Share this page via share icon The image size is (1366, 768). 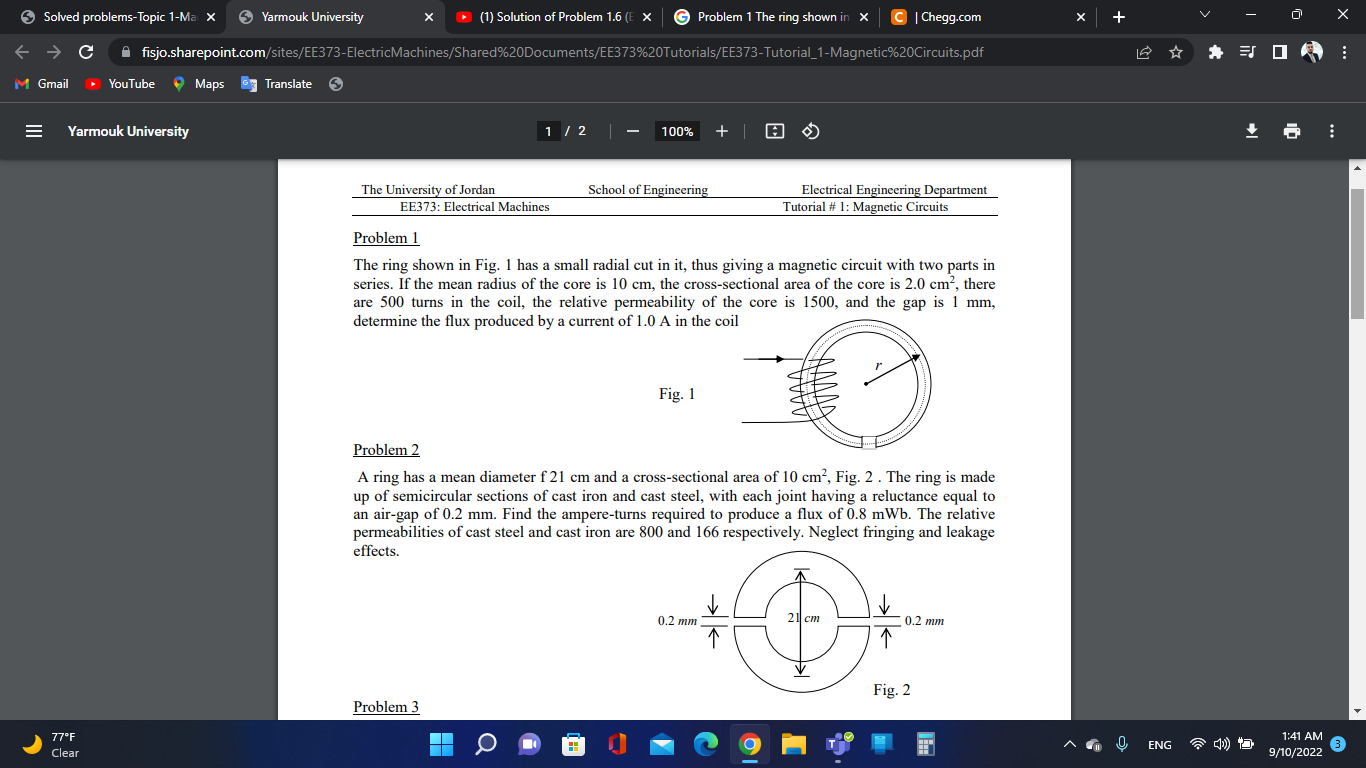tap(1144, 52)
